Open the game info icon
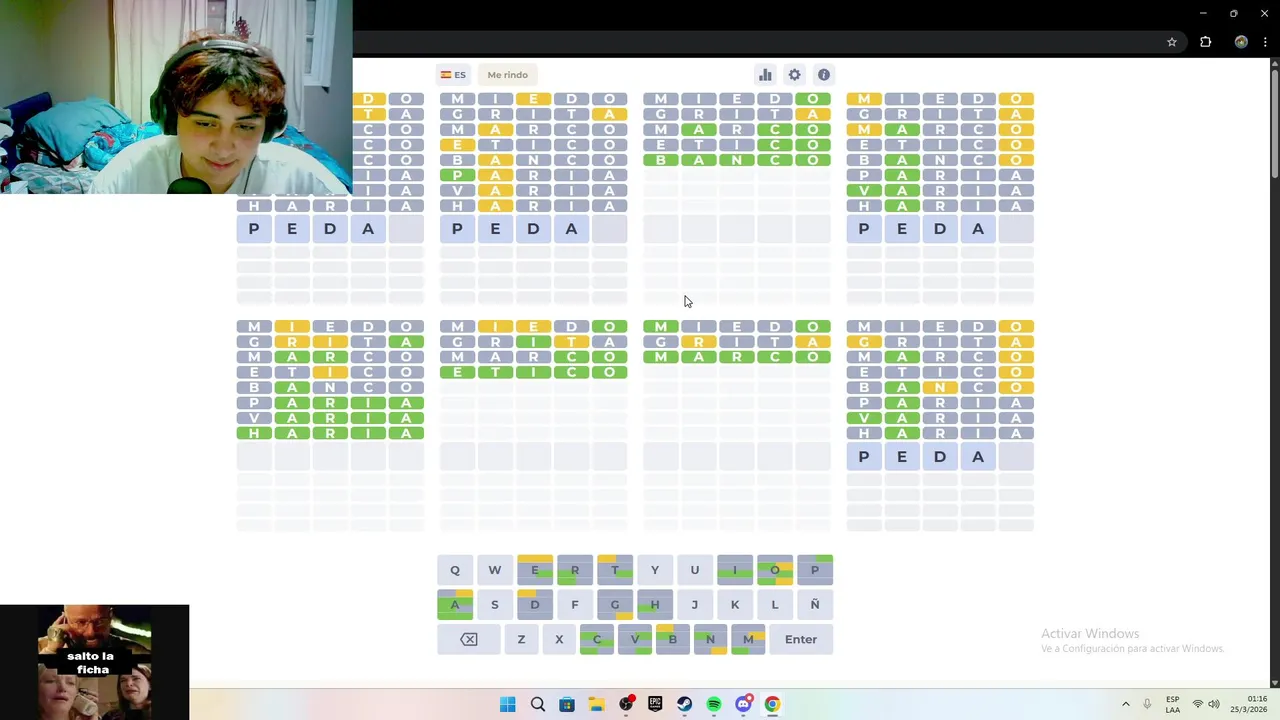 [824, 75]
